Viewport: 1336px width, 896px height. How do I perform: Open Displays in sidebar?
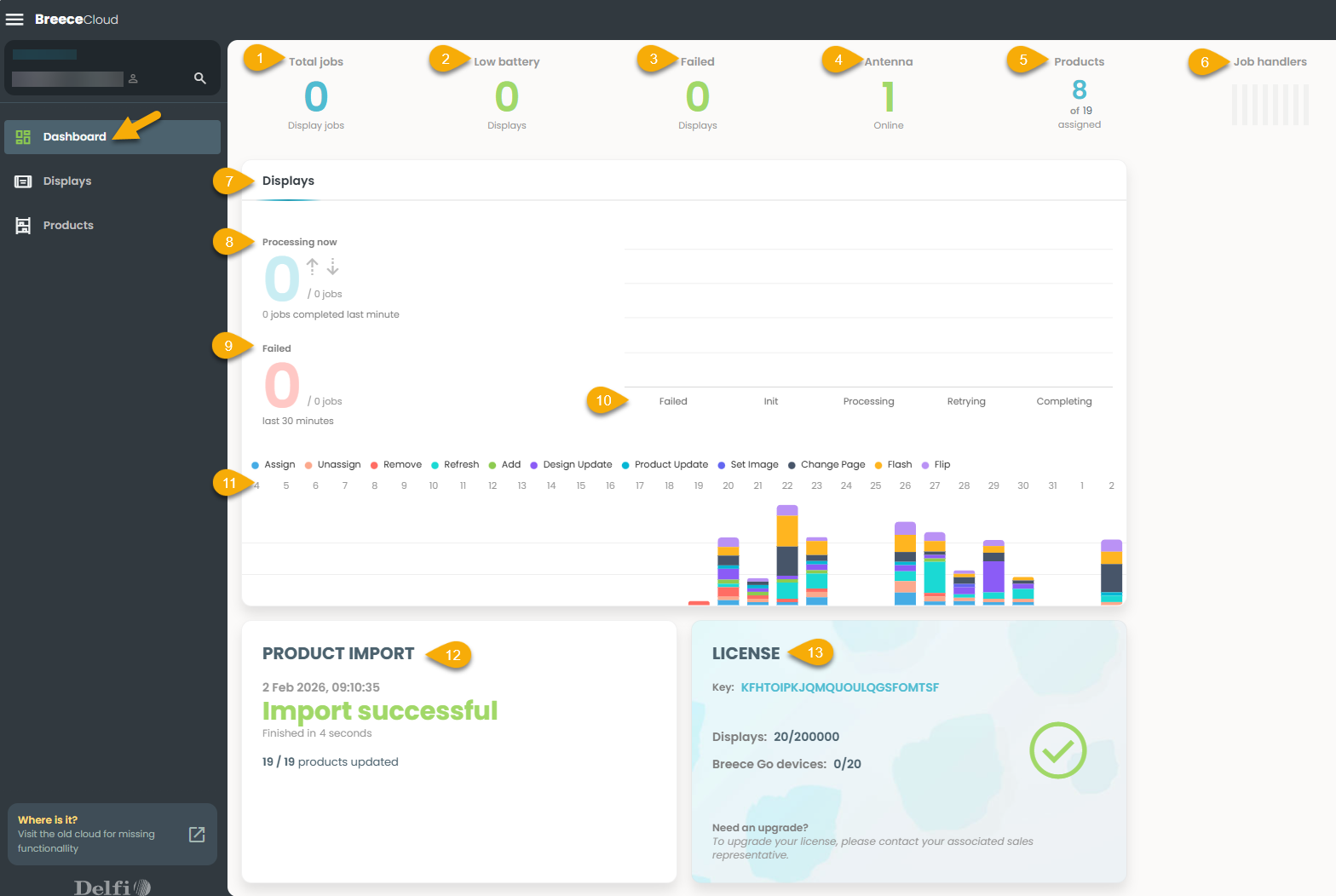click(112, 181)
